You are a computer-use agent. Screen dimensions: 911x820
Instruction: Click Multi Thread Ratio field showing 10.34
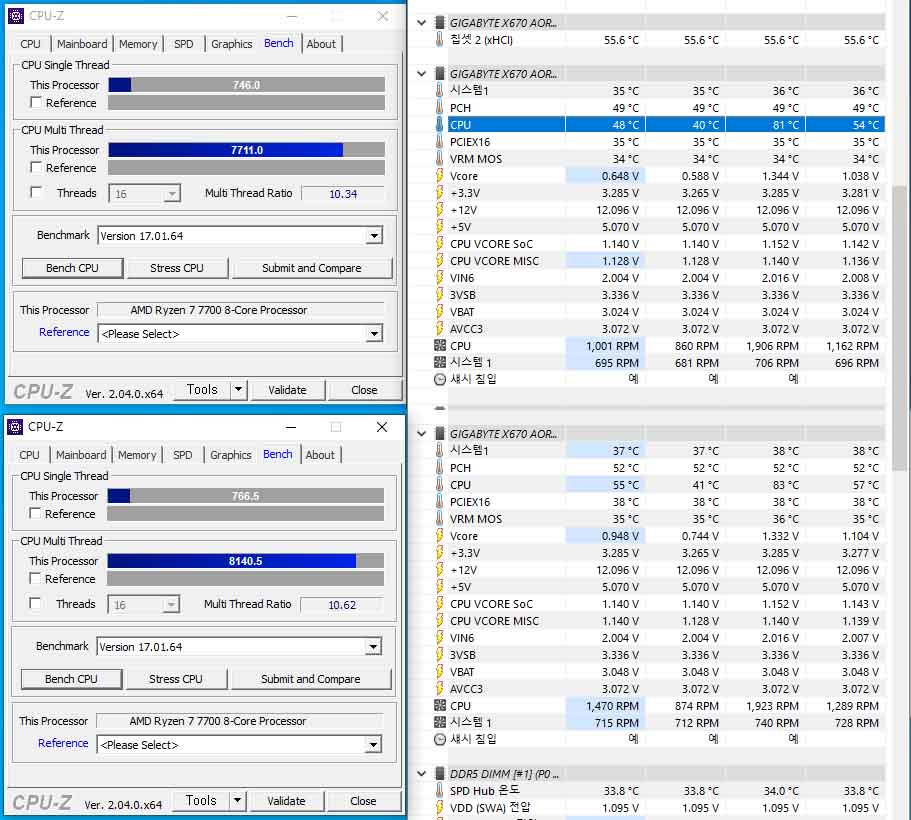tap(343, 194)
